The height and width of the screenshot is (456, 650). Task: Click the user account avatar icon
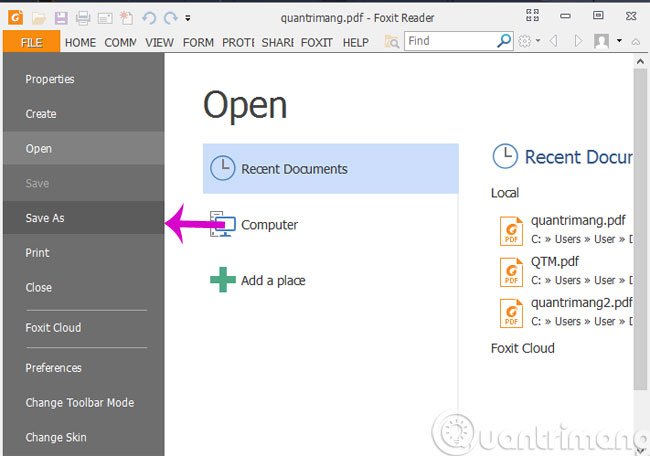click(601, 41)
